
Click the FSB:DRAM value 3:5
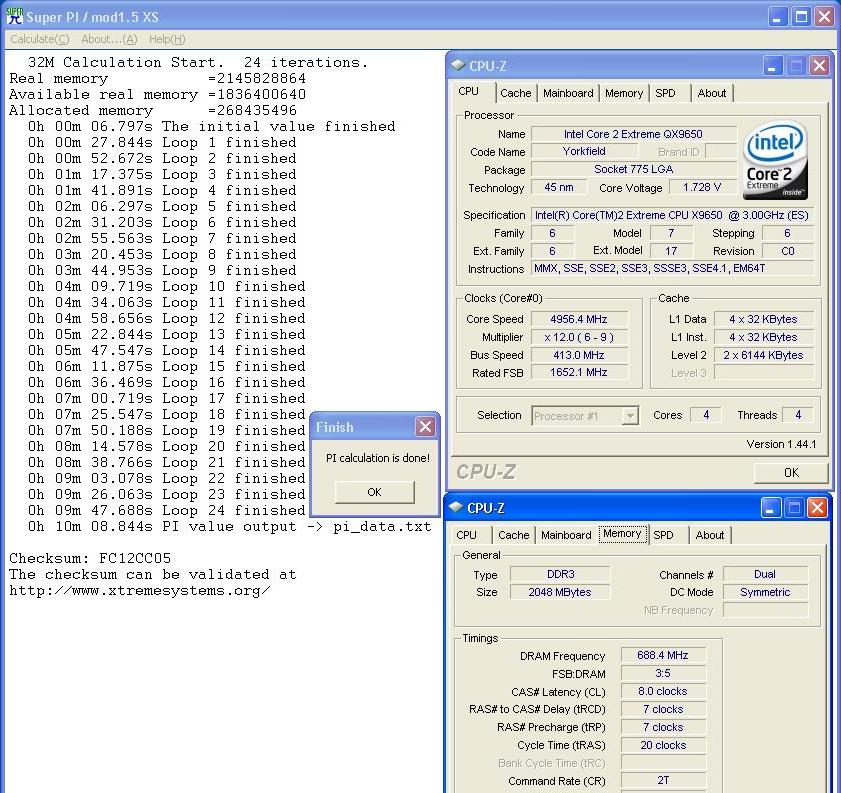[663, 673]
